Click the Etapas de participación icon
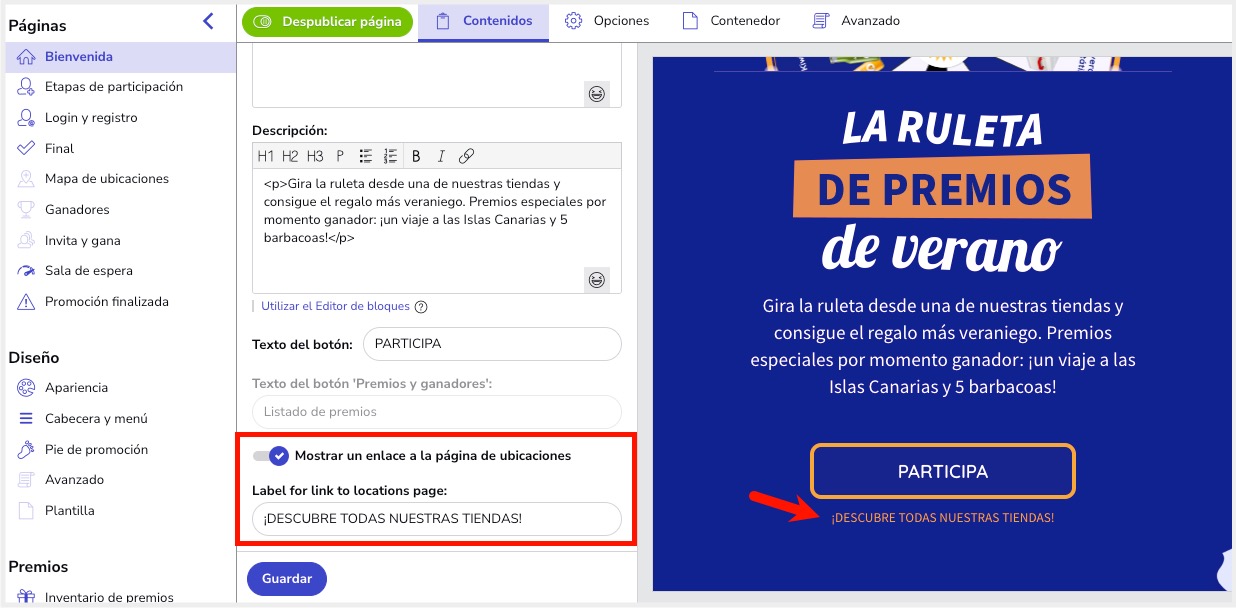The width and height of the screenshot is (1236, 608). (x=26, y=87)
